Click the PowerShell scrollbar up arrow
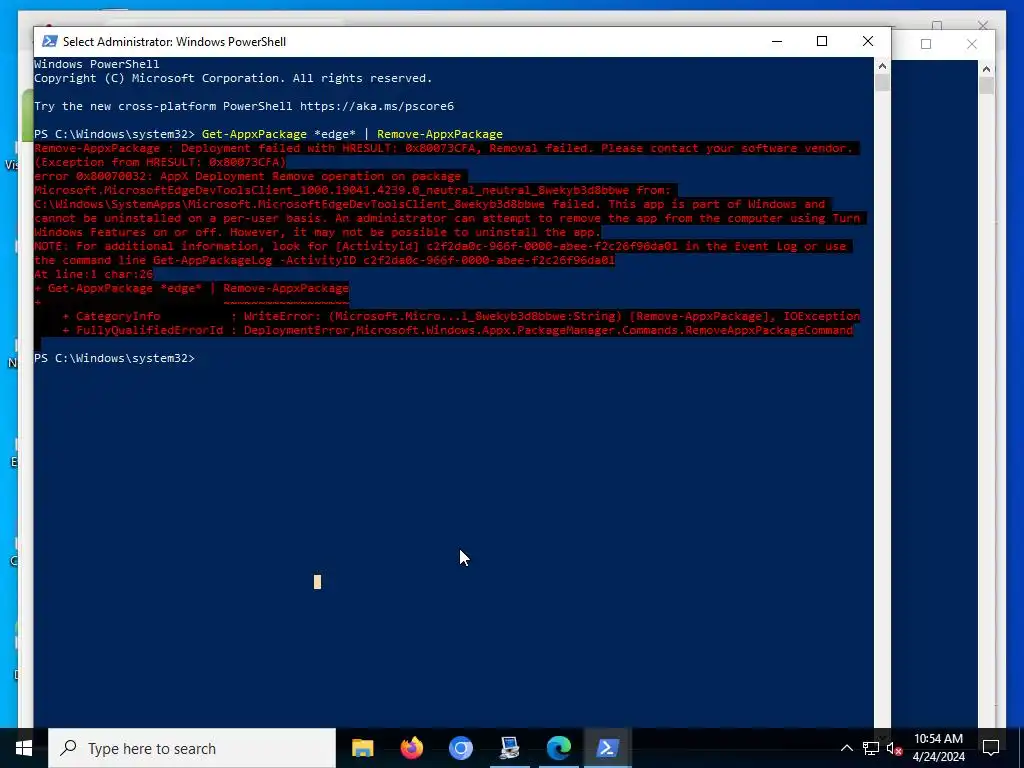This screenshot has width=1024, height=768. 882,65
